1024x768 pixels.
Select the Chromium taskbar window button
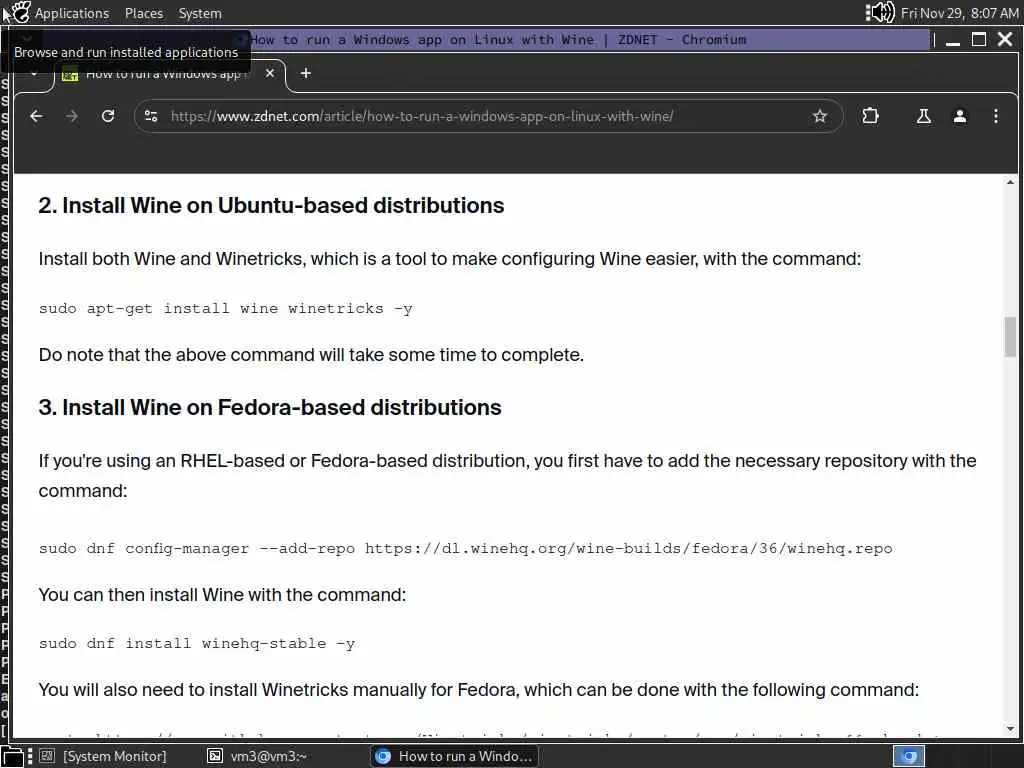[455, 756]
